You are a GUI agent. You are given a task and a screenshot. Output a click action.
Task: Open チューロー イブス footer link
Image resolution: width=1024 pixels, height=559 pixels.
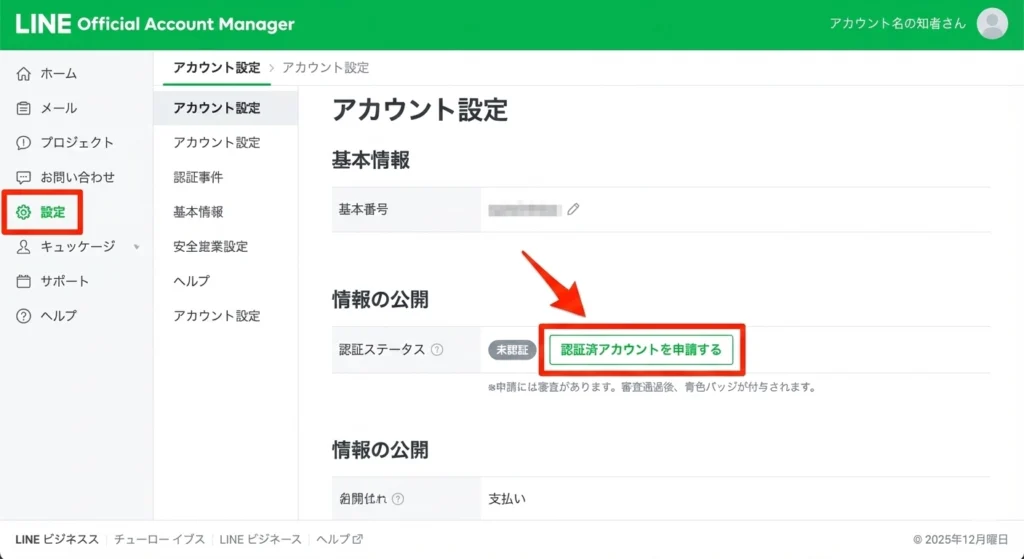pyautogui.click(x=159, y=539)
